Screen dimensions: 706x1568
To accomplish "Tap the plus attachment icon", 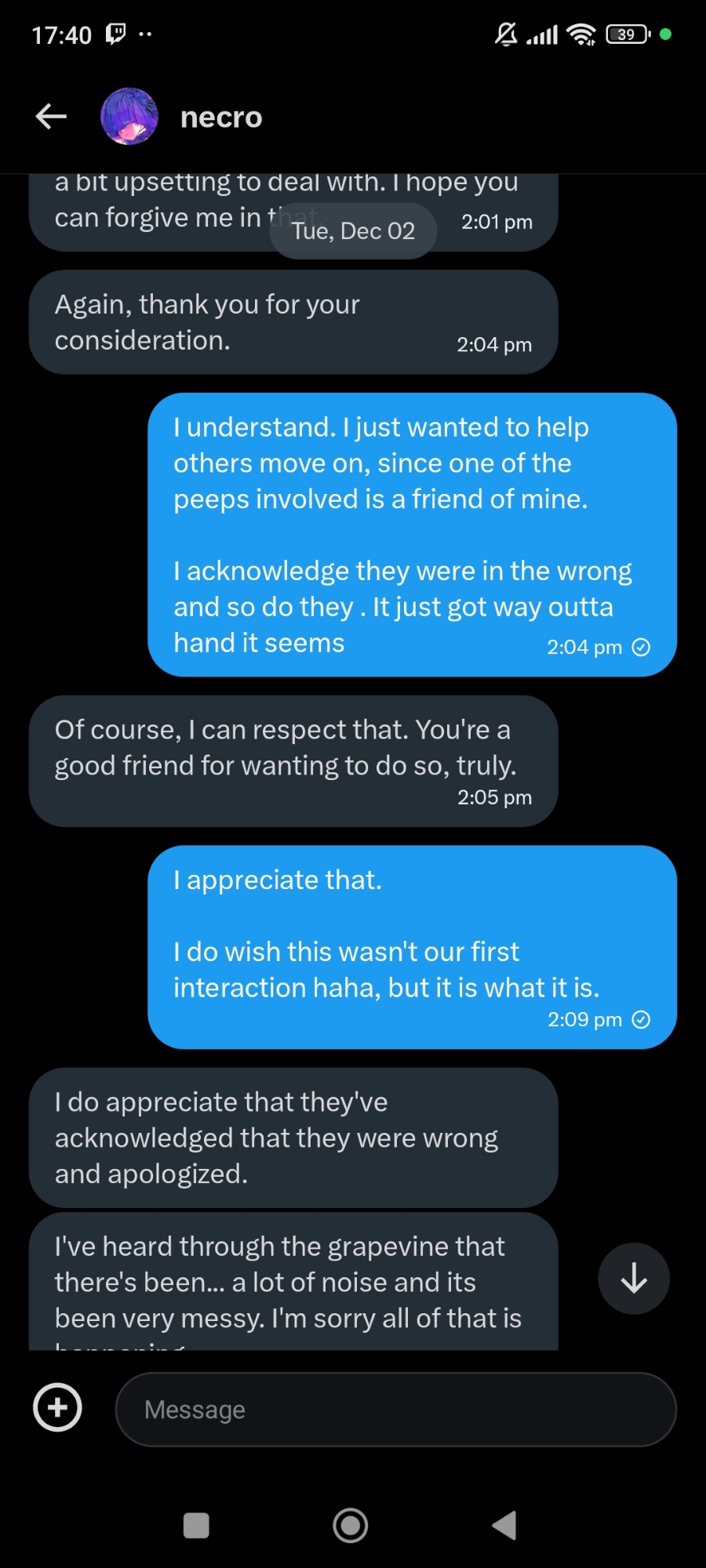I will [57, 1407].
